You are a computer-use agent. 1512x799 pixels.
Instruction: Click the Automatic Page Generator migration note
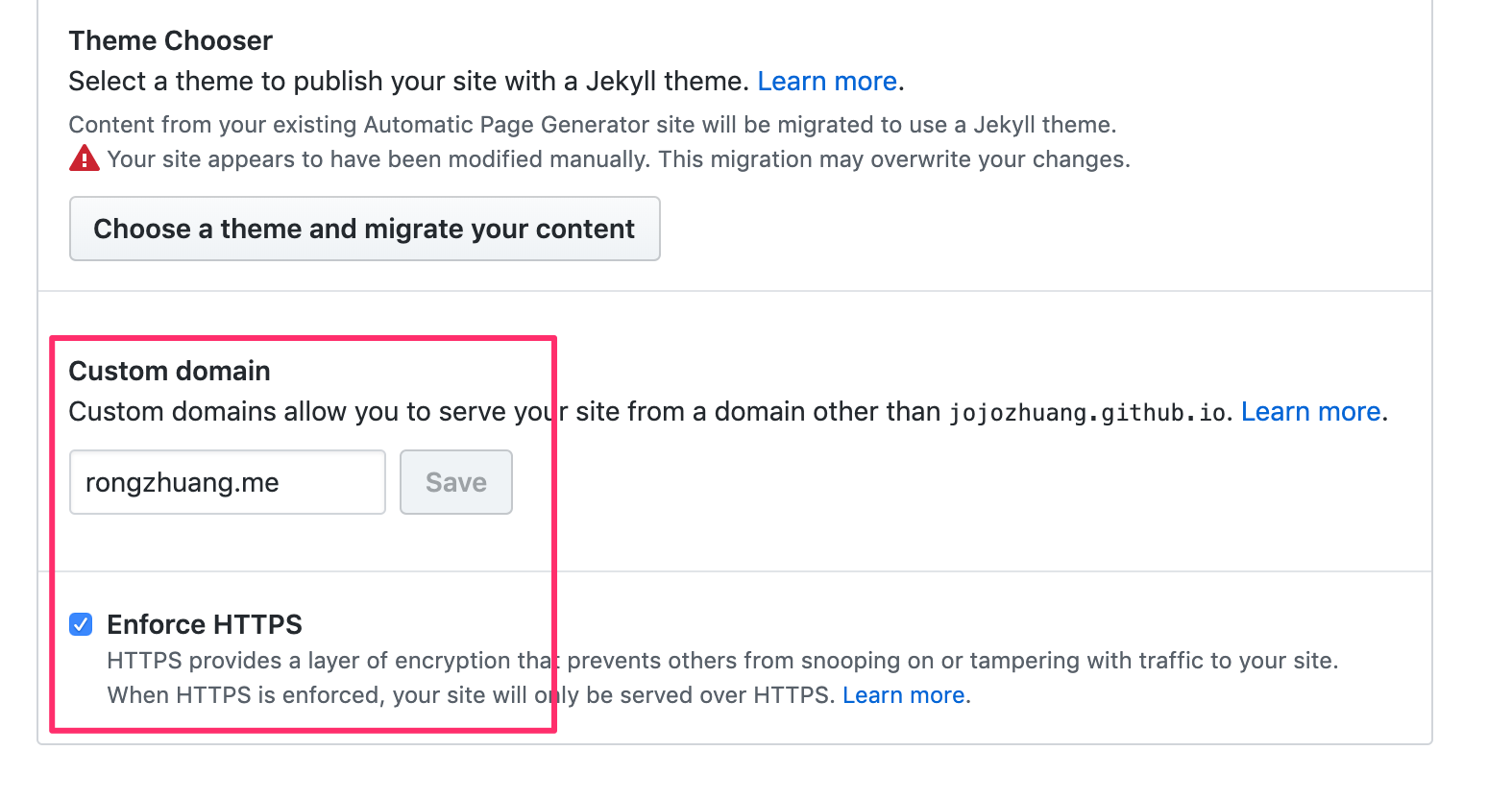(x=593, y=125)
